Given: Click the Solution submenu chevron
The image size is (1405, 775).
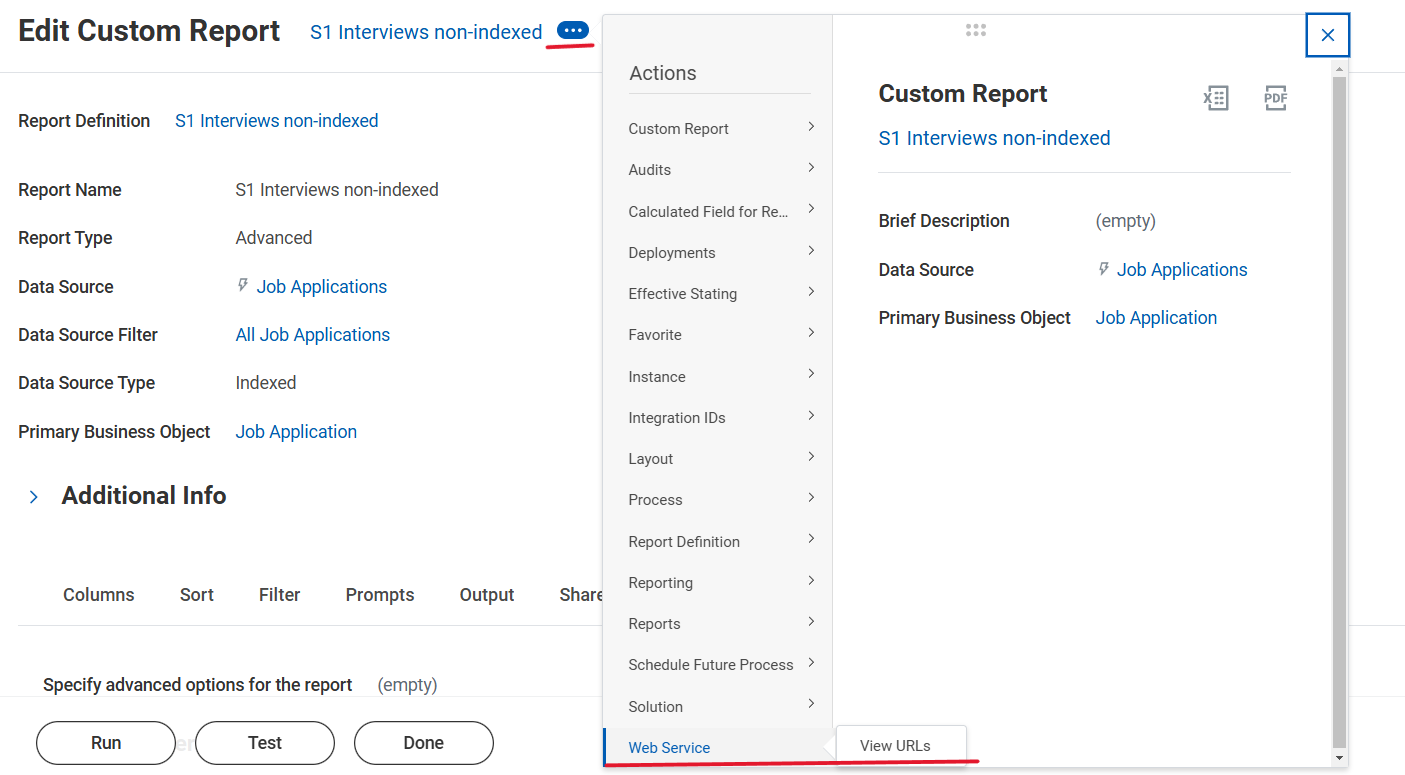Looking at the screenshot, I should click(x=811, y=705).
